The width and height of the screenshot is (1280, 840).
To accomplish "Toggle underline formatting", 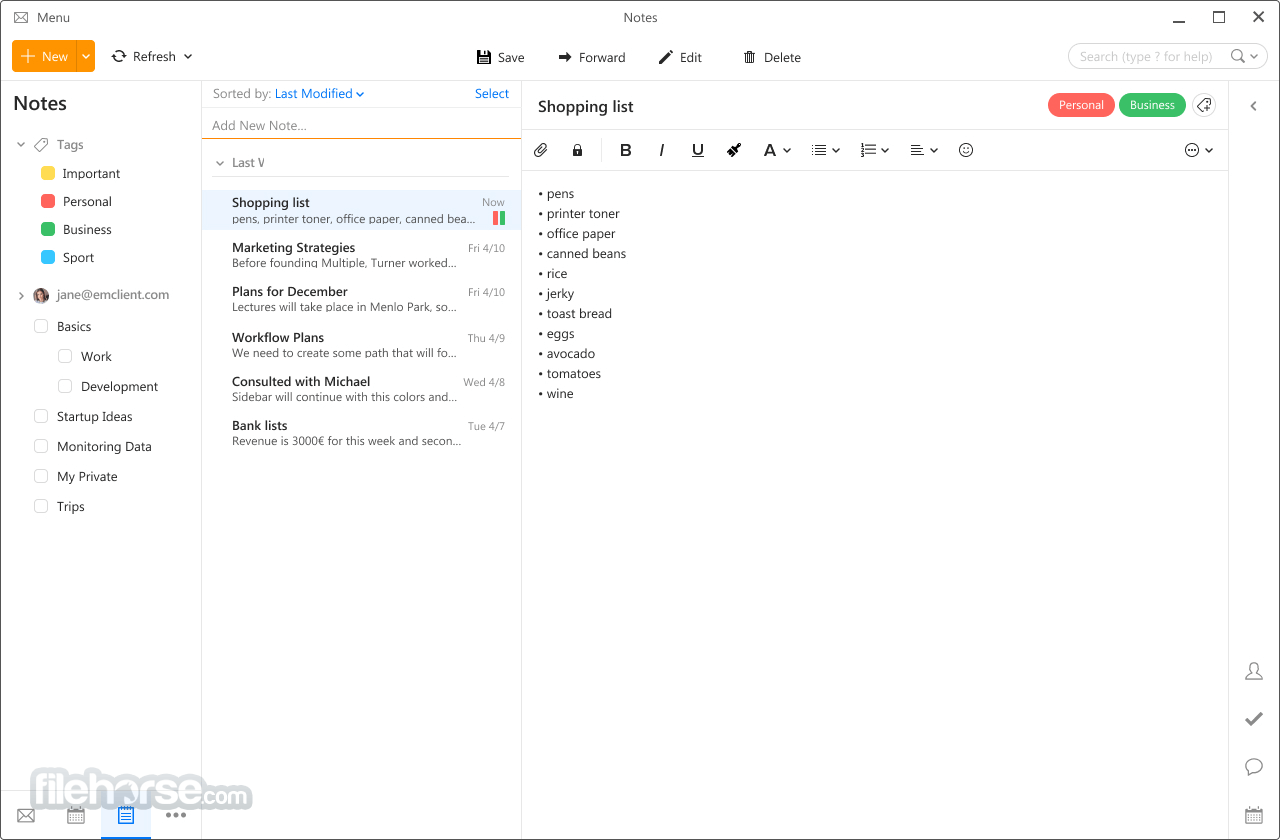I will coord(698,150).
